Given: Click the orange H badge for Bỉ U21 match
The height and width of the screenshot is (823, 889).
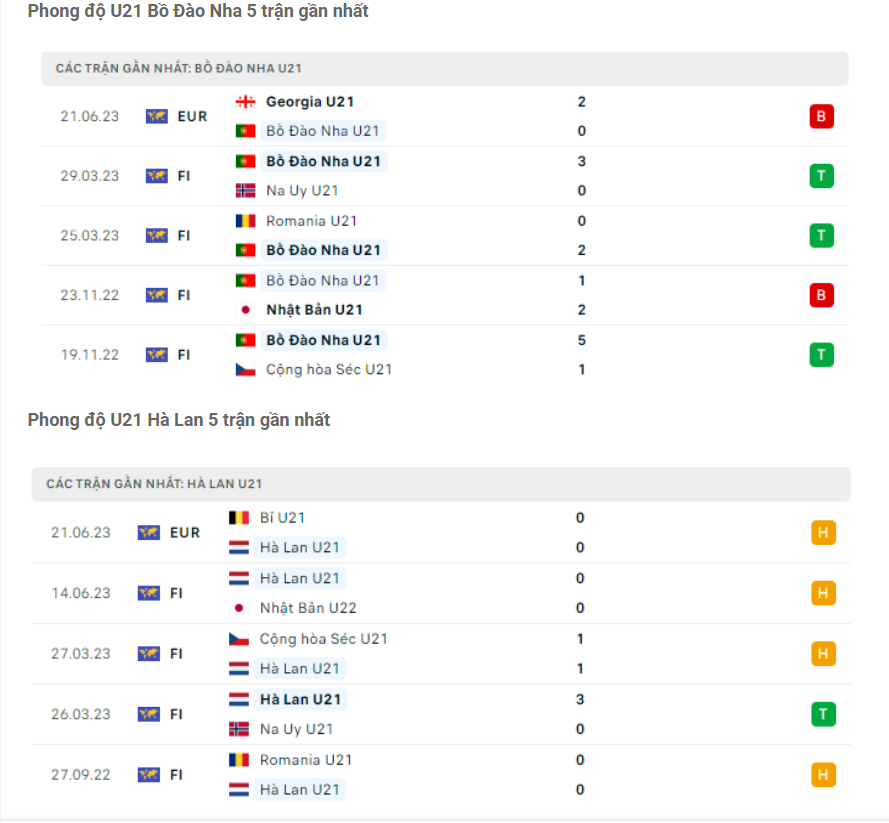Looking at the screenshot, I should (822, 533).
